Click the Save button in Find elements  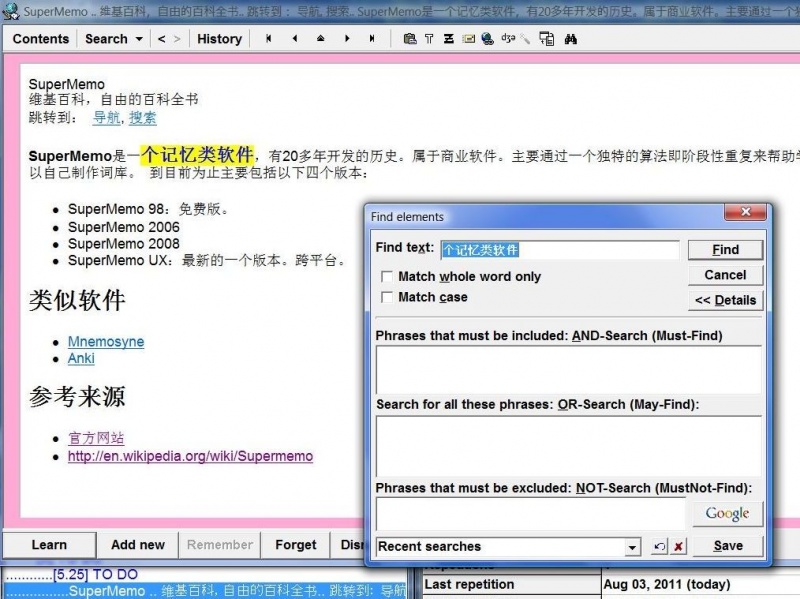point(728,546)
